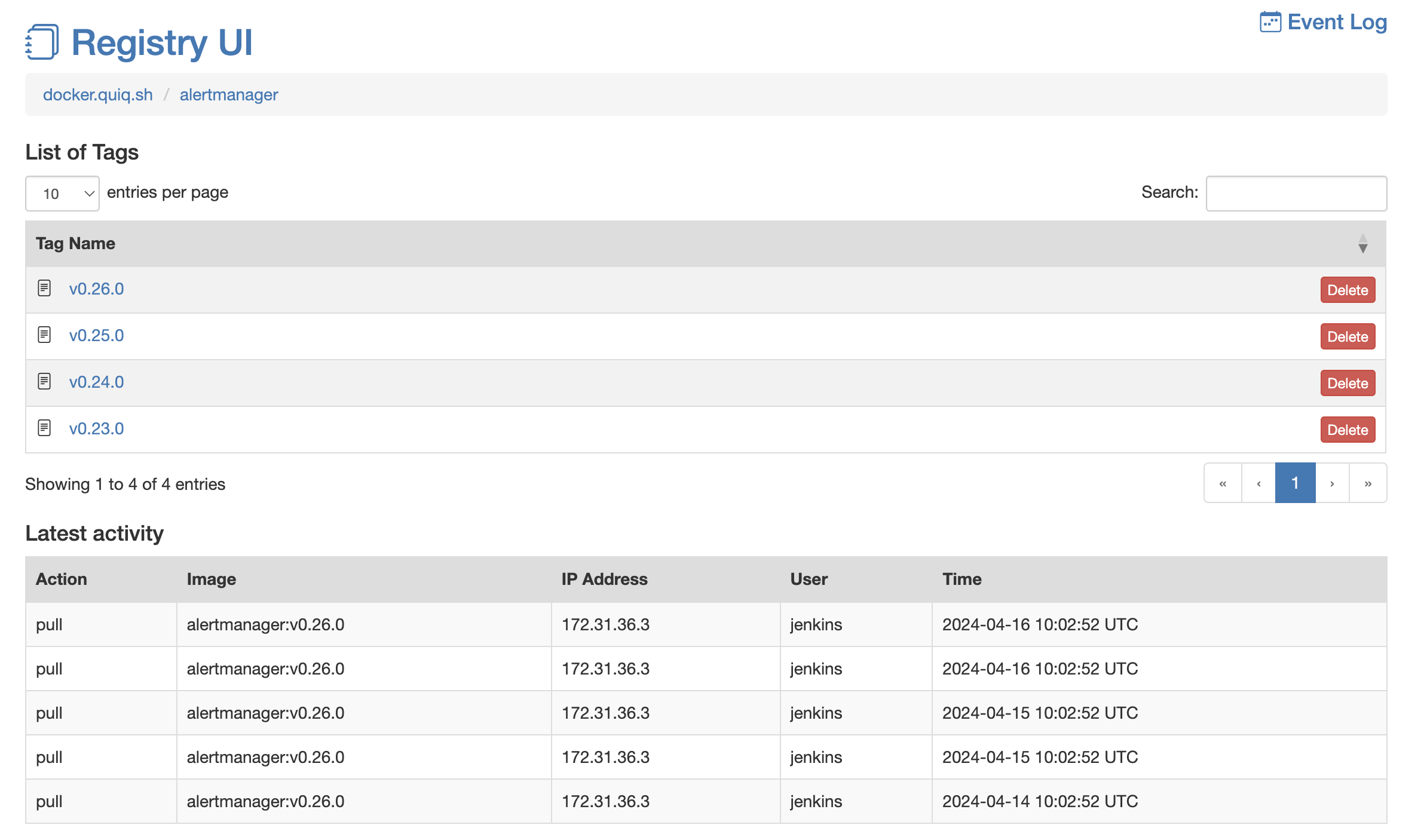Open the Event Log link text
The height and width of the screenshot is (840, 1427).
(x=1337, y=22)
